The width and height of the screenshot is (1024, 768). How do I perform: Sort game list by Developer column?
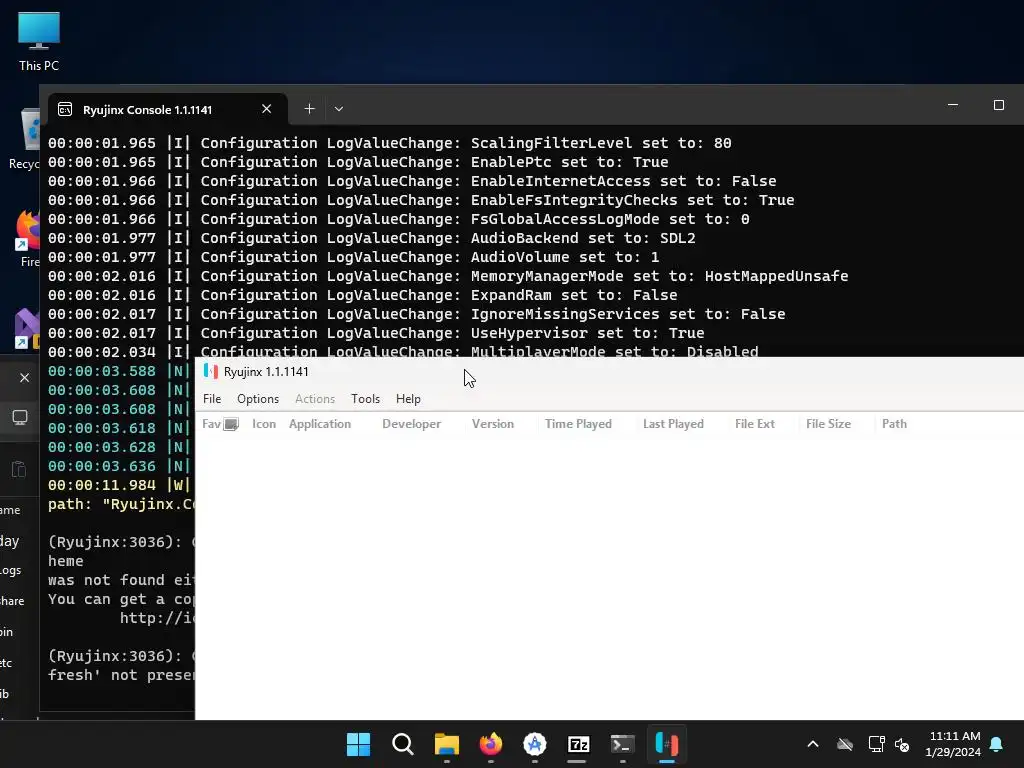point(411,424)
